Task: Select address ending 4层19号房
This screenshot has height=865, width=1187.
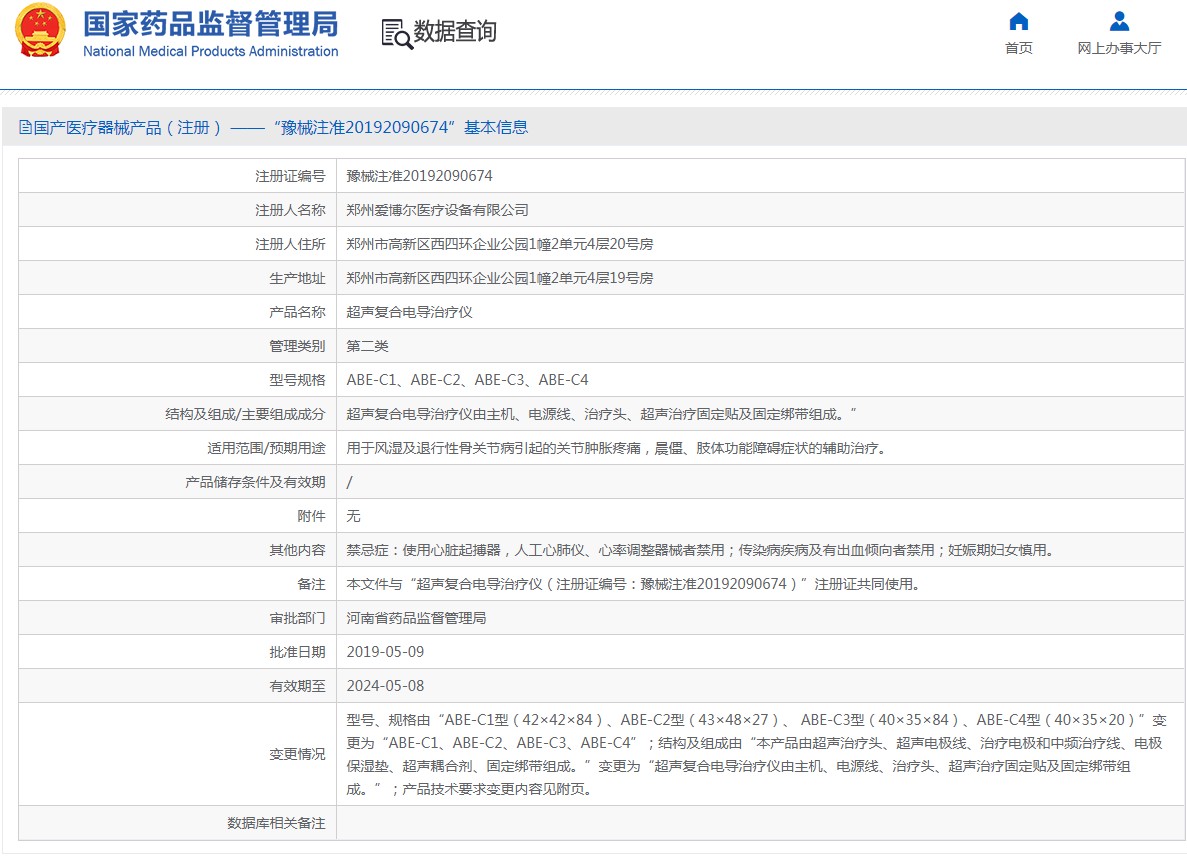Action: coord(500,278)
